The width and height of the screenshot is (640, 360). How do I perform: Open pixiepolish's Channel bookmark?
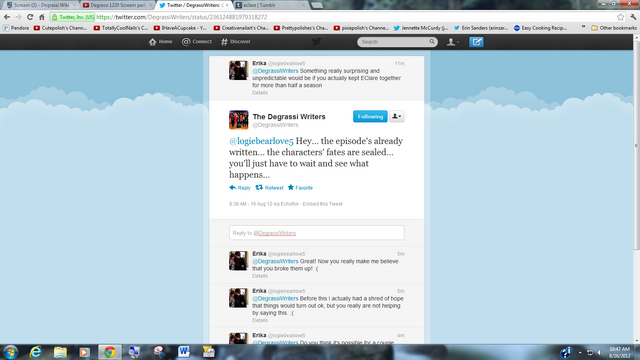pos(361,28)
